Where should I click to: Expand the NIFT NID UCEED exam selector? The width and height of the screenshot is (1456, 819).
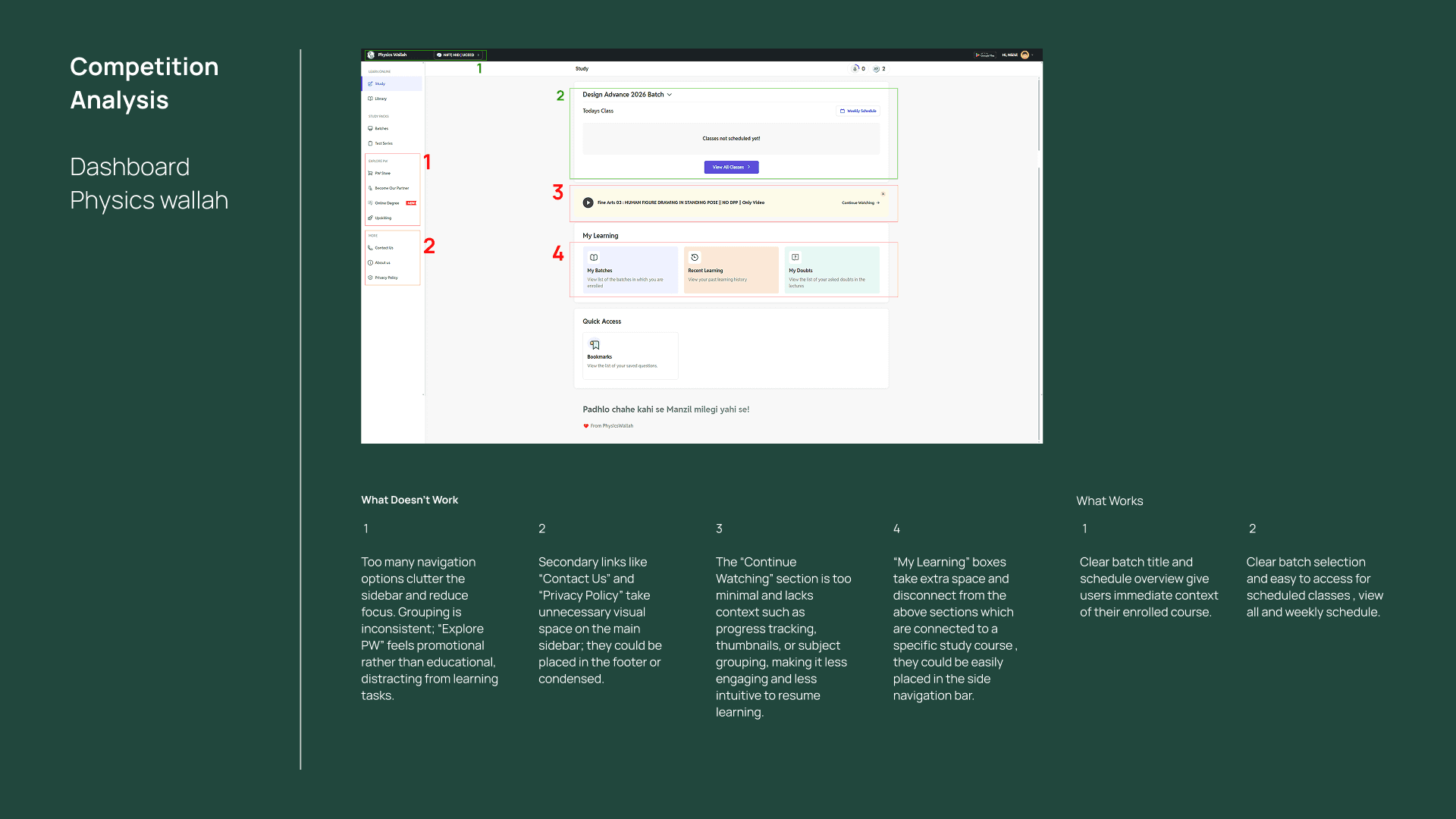tap(459, 55)
